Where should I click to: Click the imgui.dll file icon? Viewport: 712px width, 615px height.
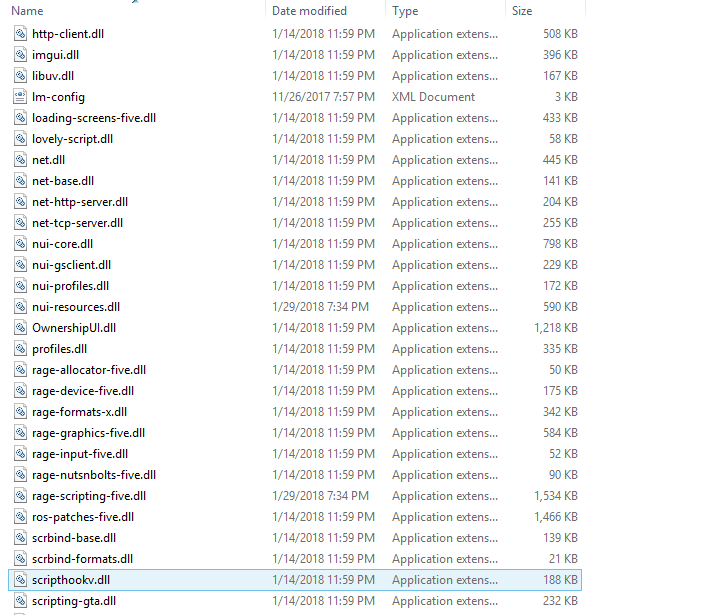[20, 55]
